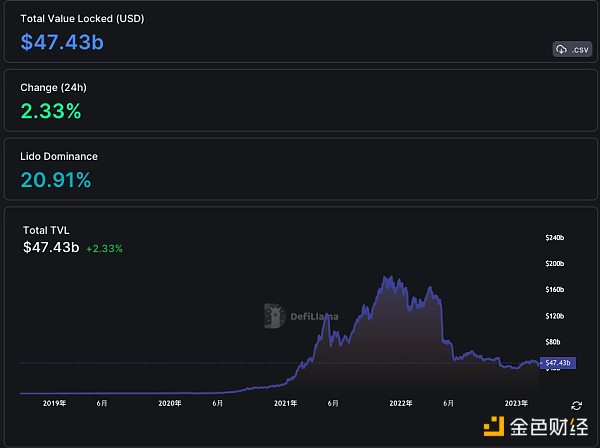Click the 20.91% Lido Dominance value
600x448 pixels.
pyautogui.click(x=56, y=180)
